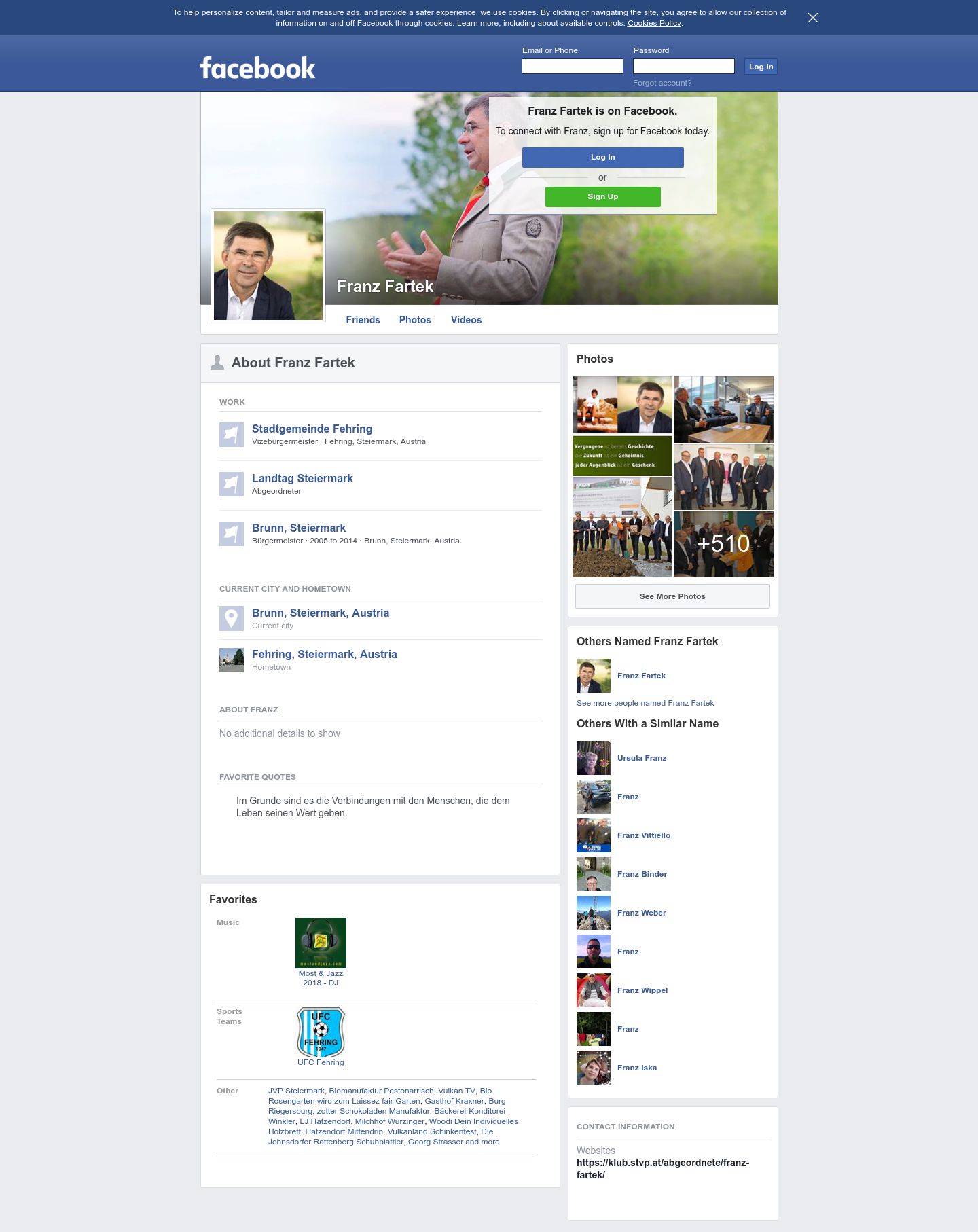Viewport: 978px width, 1232px height.
Task: Open the Franz Wippel profile link
Action: point(642,990)
